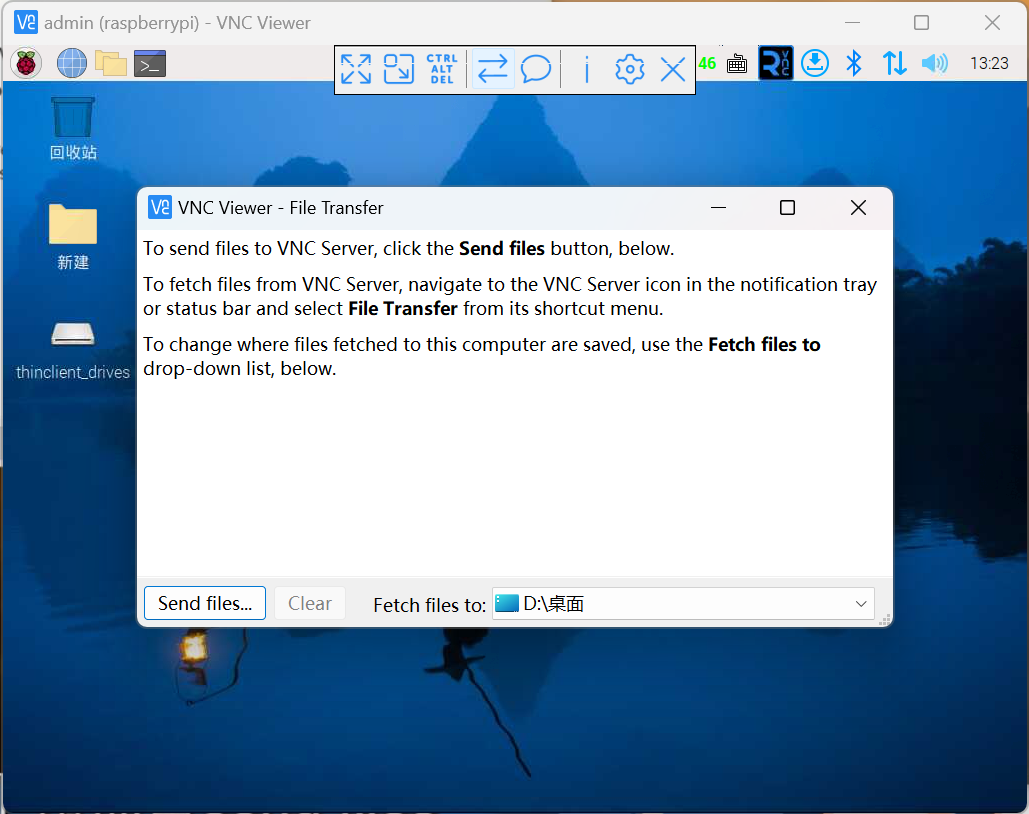Open file transfer from VNC toolbar
Image resolution: width=1029 pixels, height=814 pixels.
coord(493,69)
